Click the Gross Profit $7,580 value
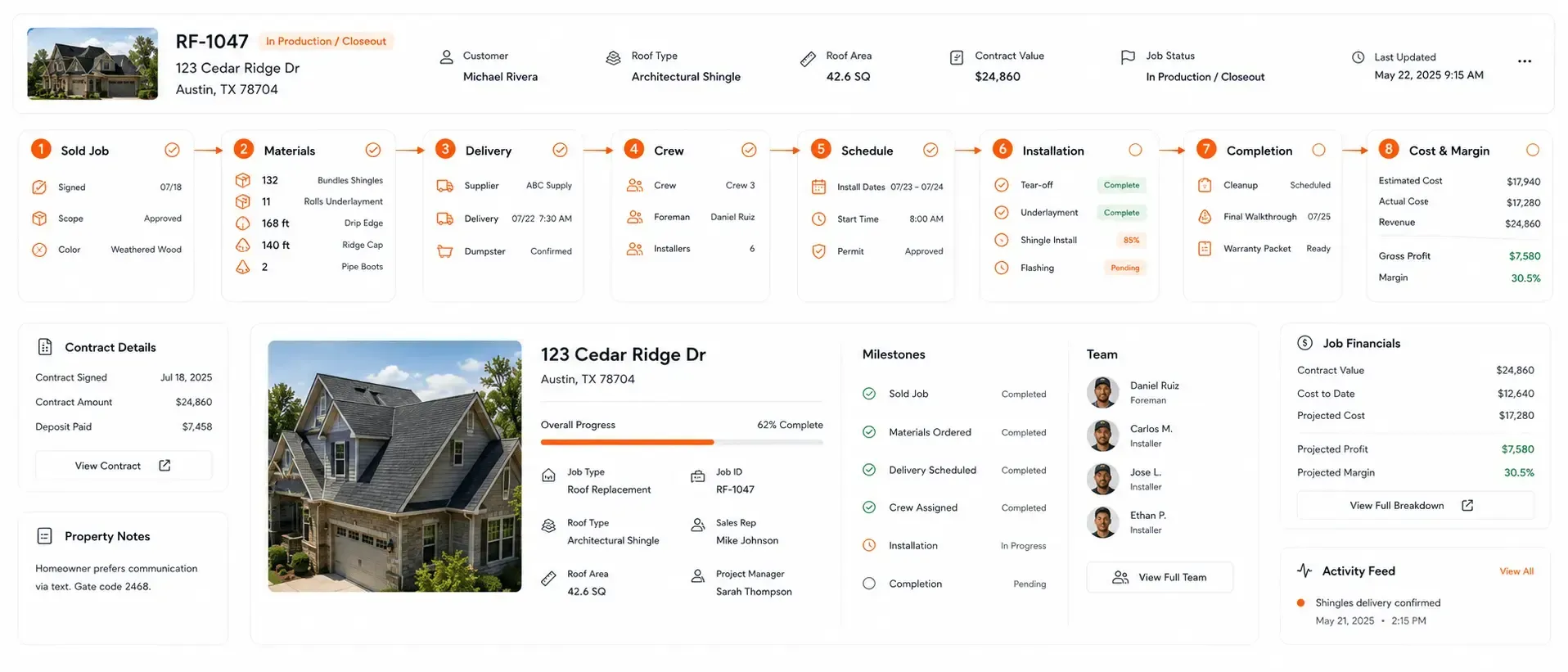 coord(1524,256)
